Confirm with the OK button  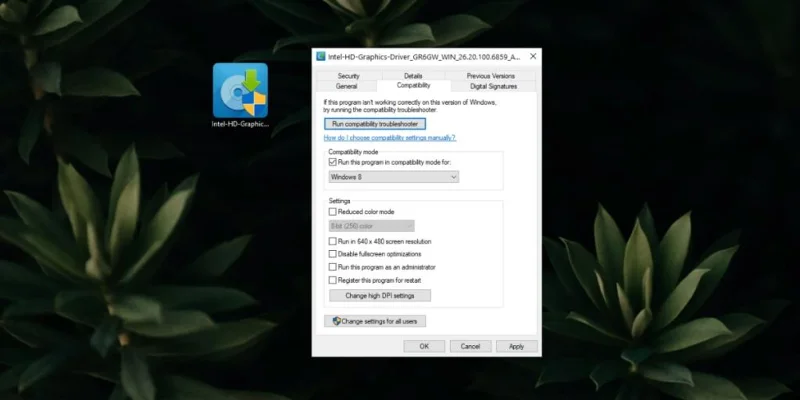[424, 346]
